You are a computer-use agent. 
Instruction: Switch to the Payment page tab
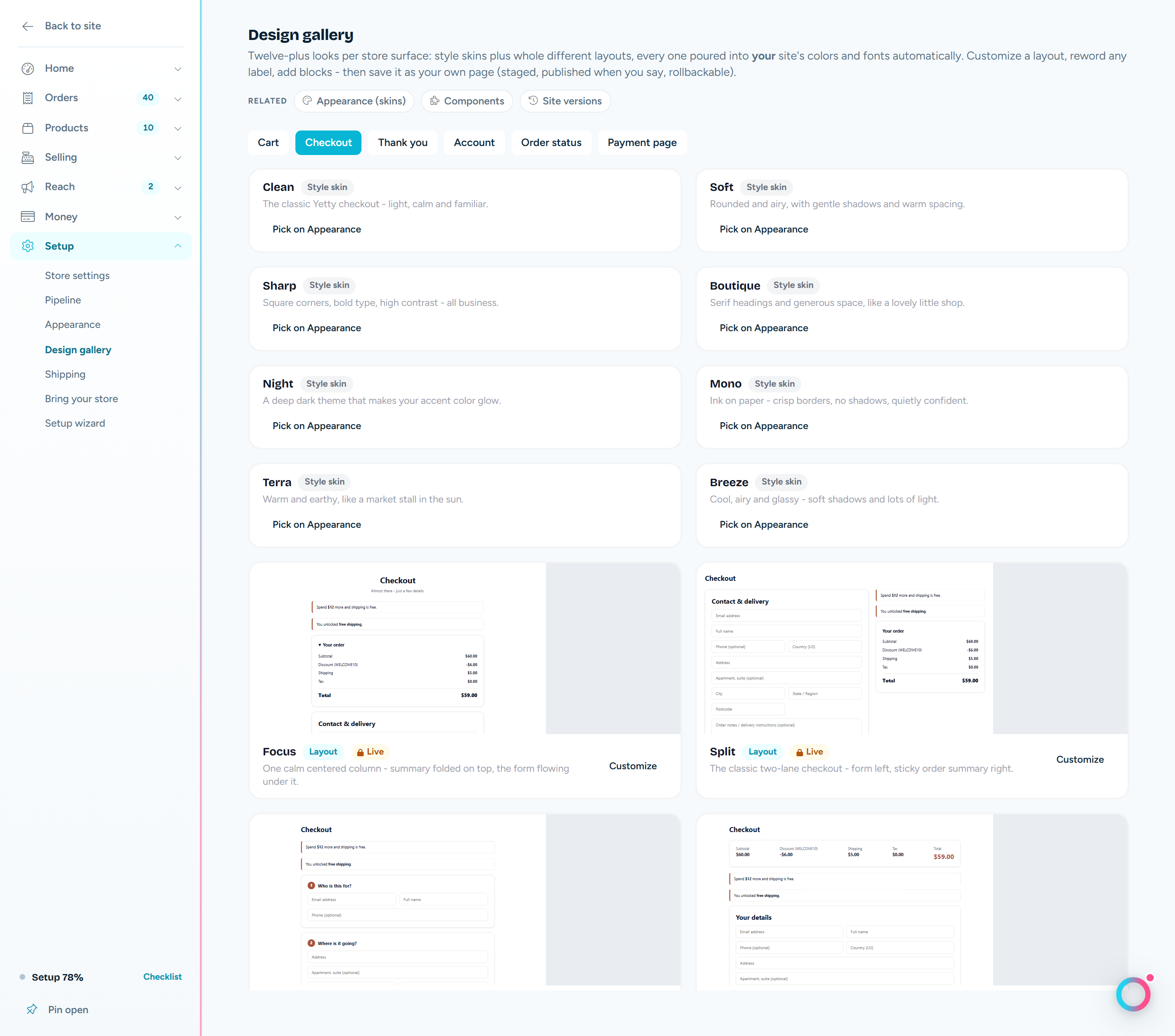[642, 142]
